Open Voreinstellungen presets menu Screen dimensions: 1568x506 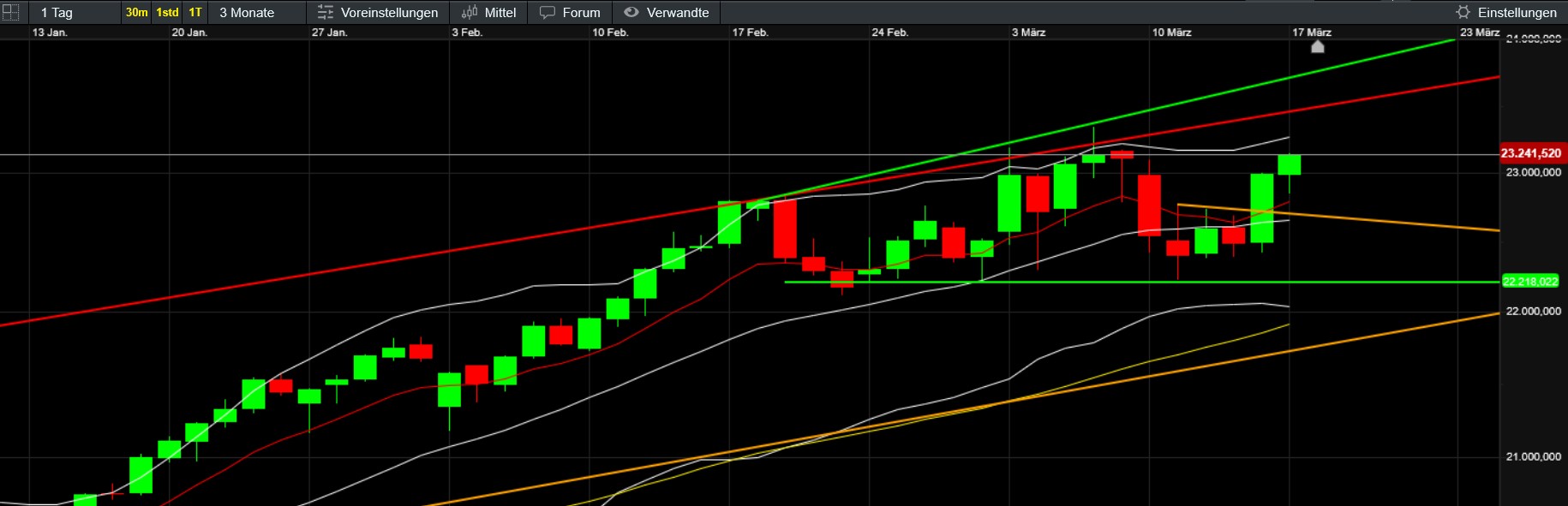point(378,12)
